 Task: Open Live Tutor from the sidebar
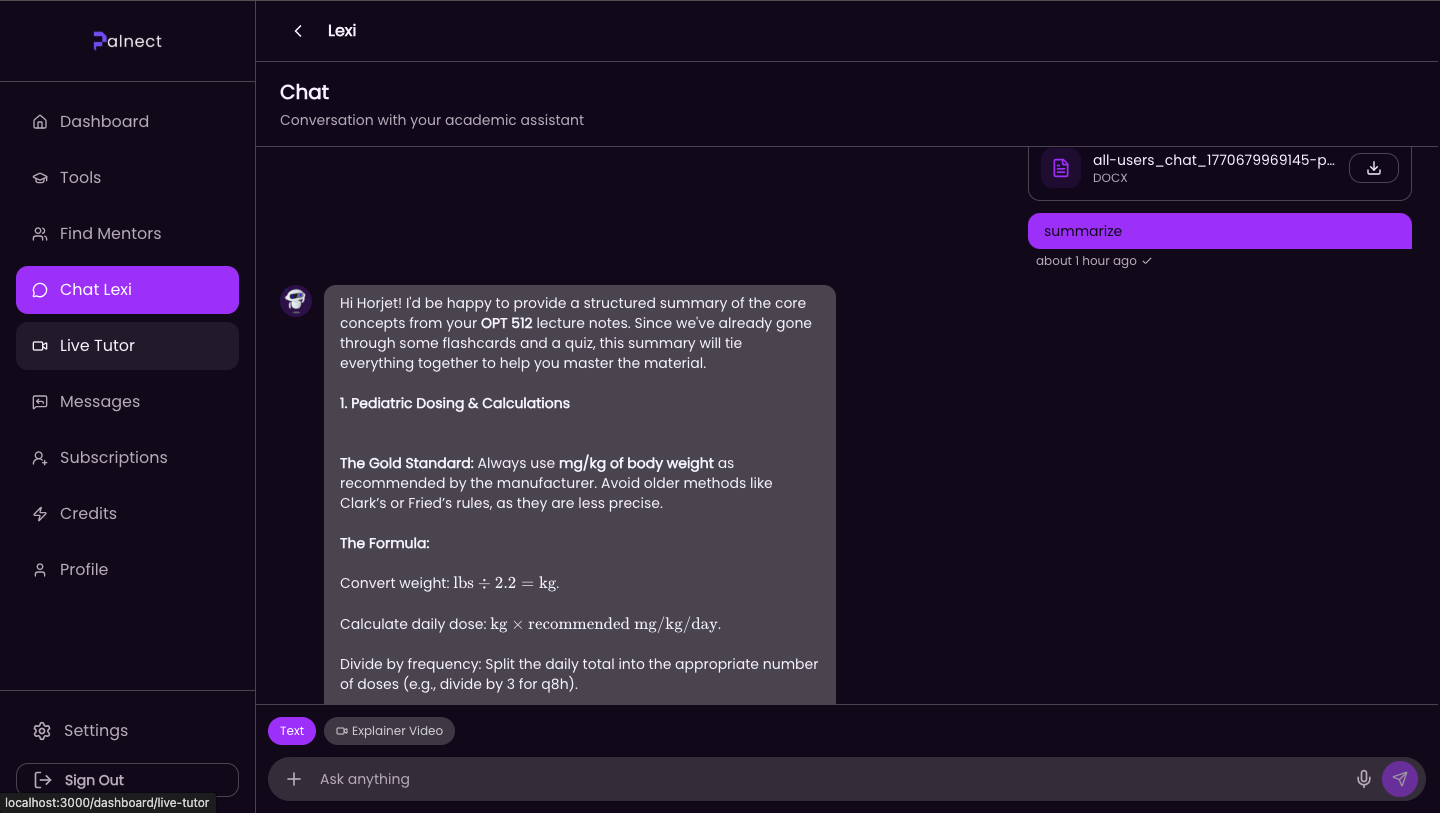(97, 346)
